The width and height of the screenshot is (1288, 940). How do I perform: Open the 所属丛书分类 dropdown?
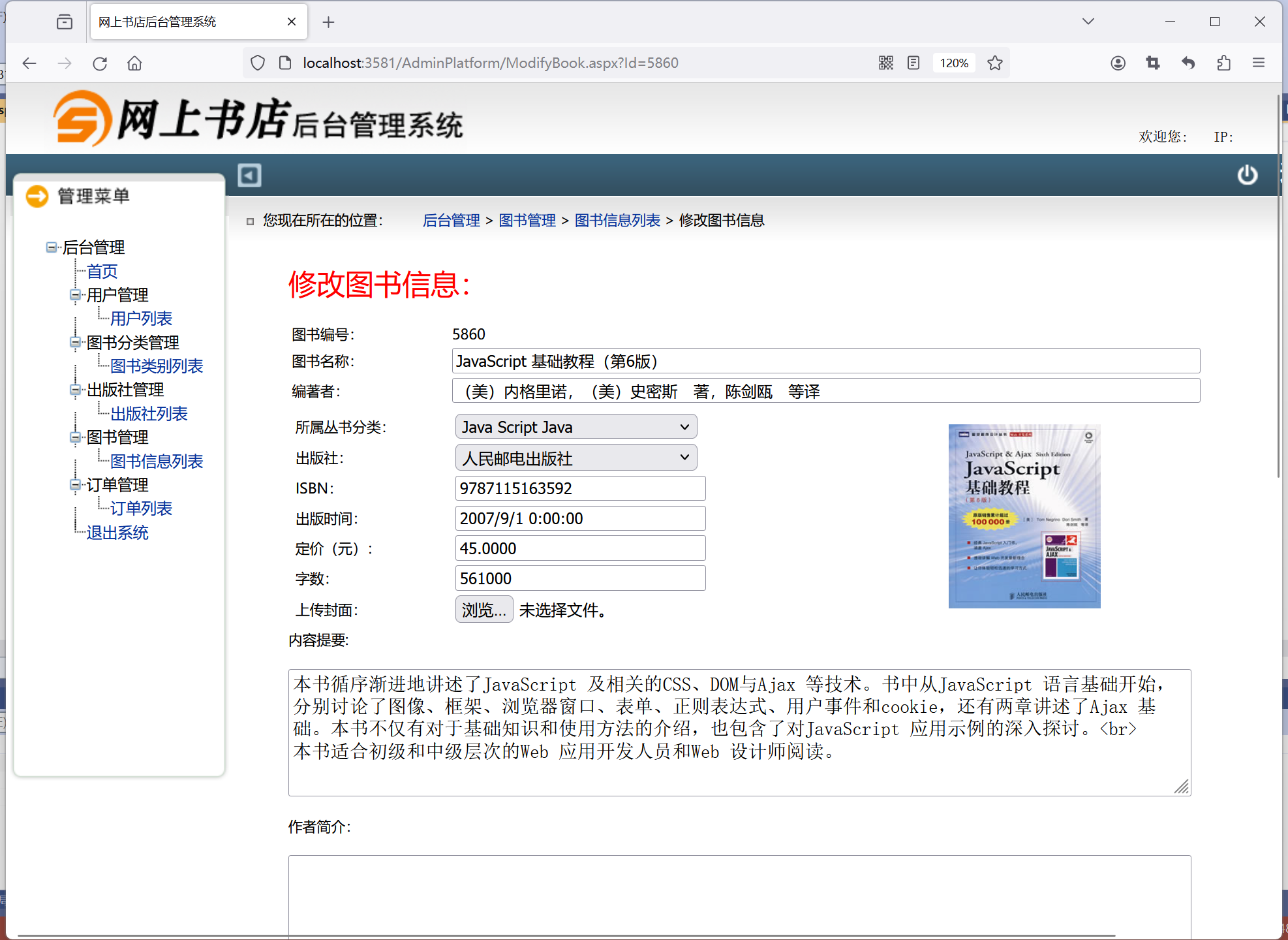575,427
